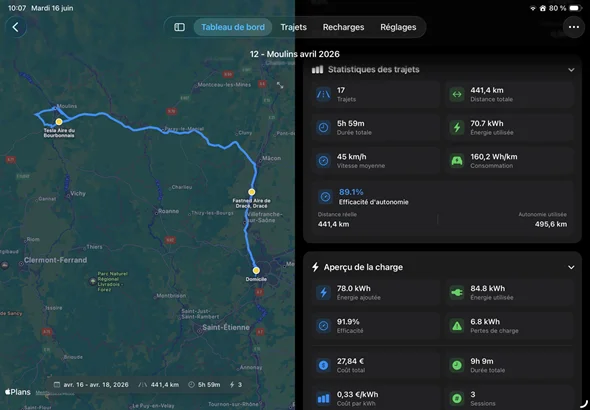Click the 17 Trajets count
The image size is (590, 410).
coord(341,90)
